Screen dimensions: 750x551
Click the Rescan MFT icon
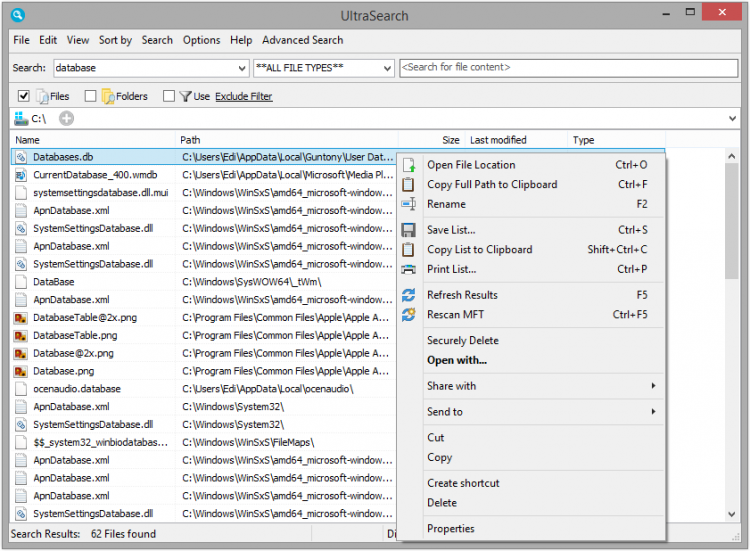coord(408,315)
